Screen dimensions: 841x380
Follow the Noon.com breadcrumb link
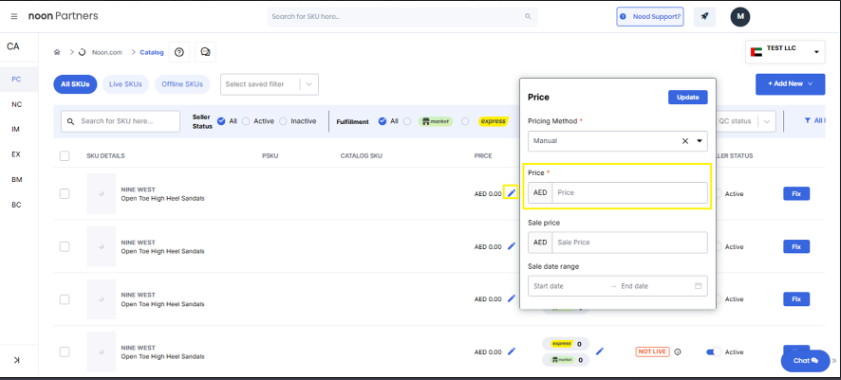107,52
